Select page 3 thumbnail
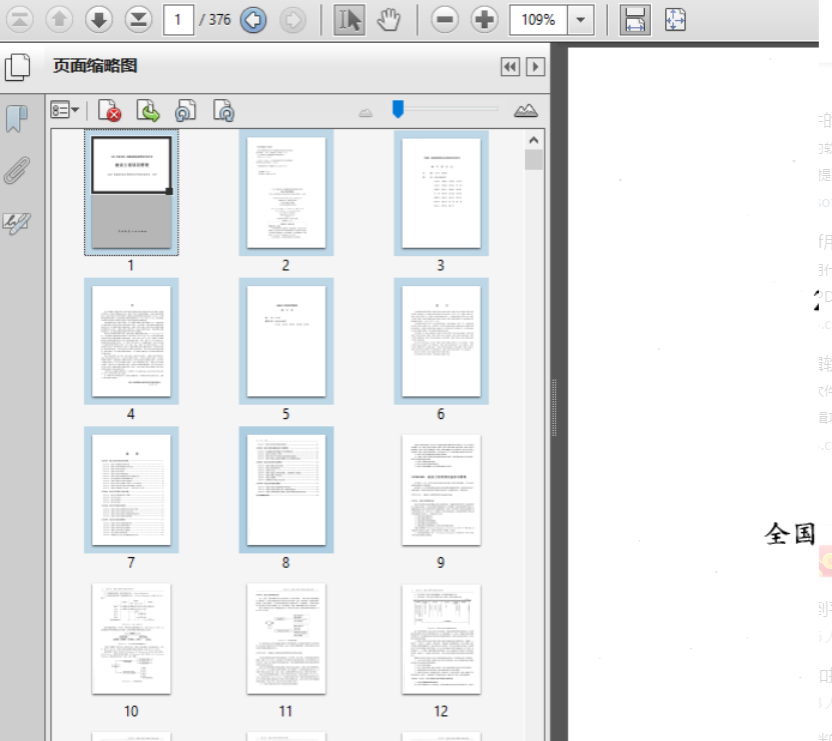 tap(441, 193)
